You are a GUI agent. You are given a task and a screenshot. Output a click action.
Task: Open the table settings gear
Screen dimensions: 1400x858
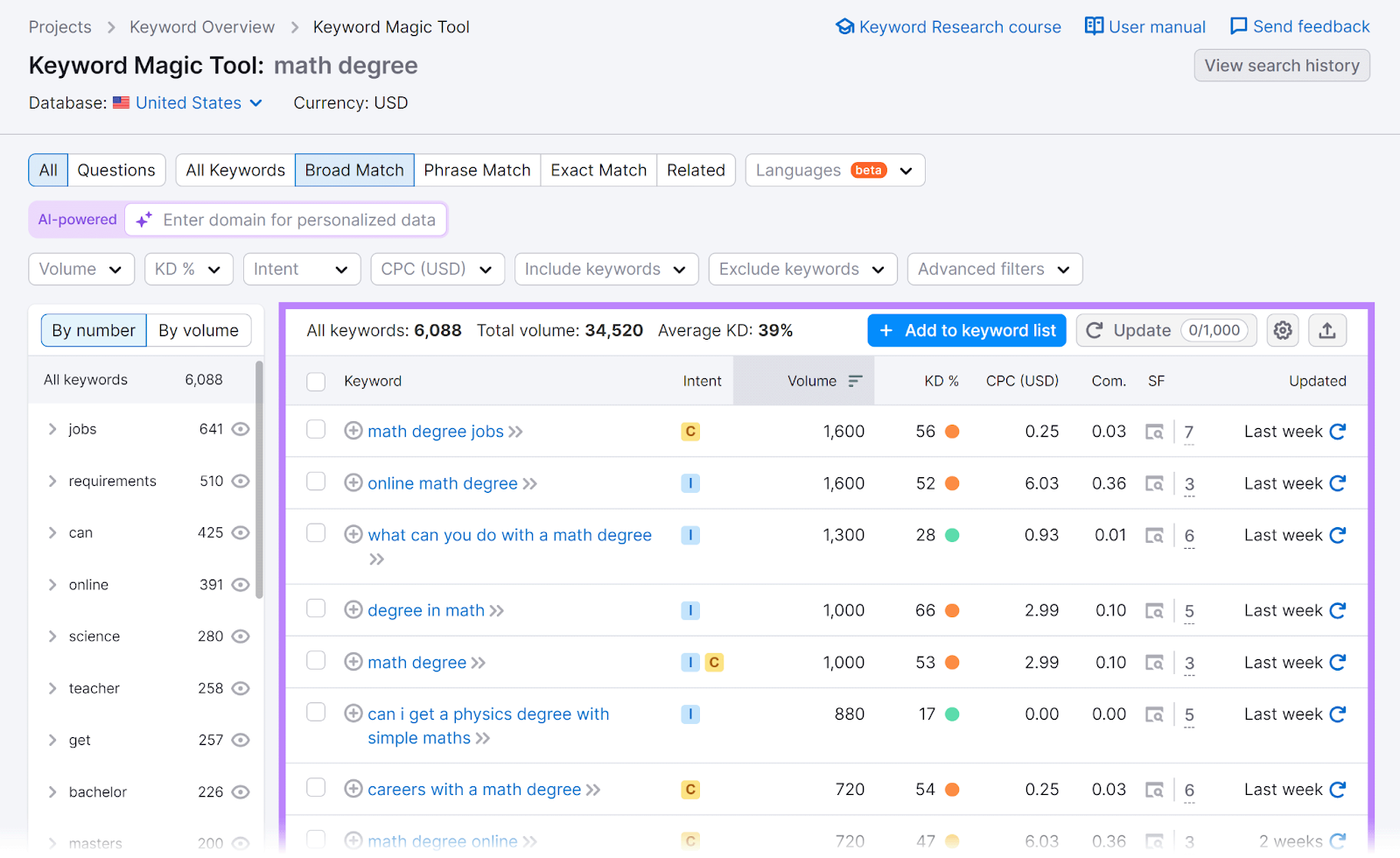(1283, 330)
